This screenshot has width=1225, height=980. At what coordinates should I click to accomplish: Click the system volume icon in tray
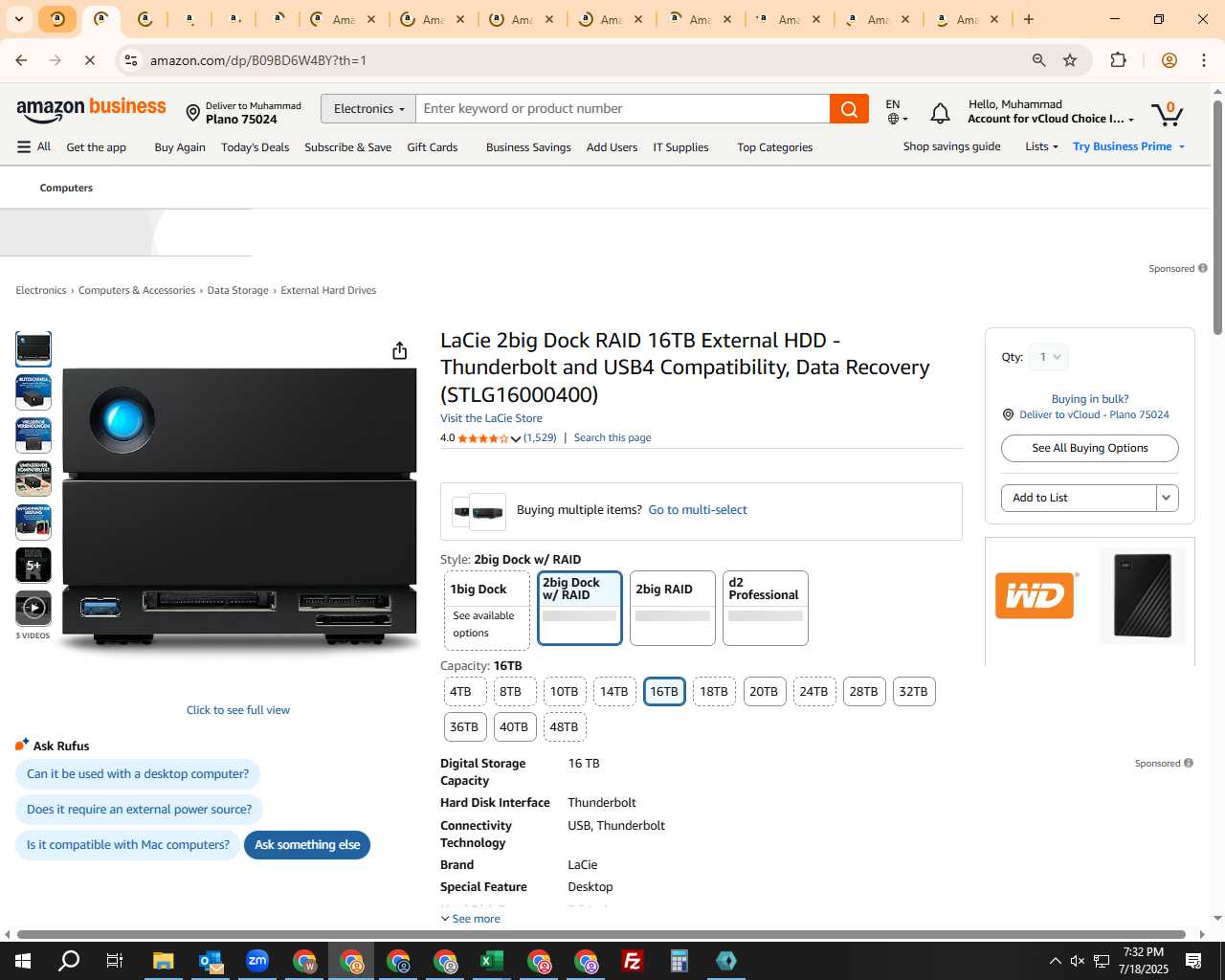point(1078,961)
